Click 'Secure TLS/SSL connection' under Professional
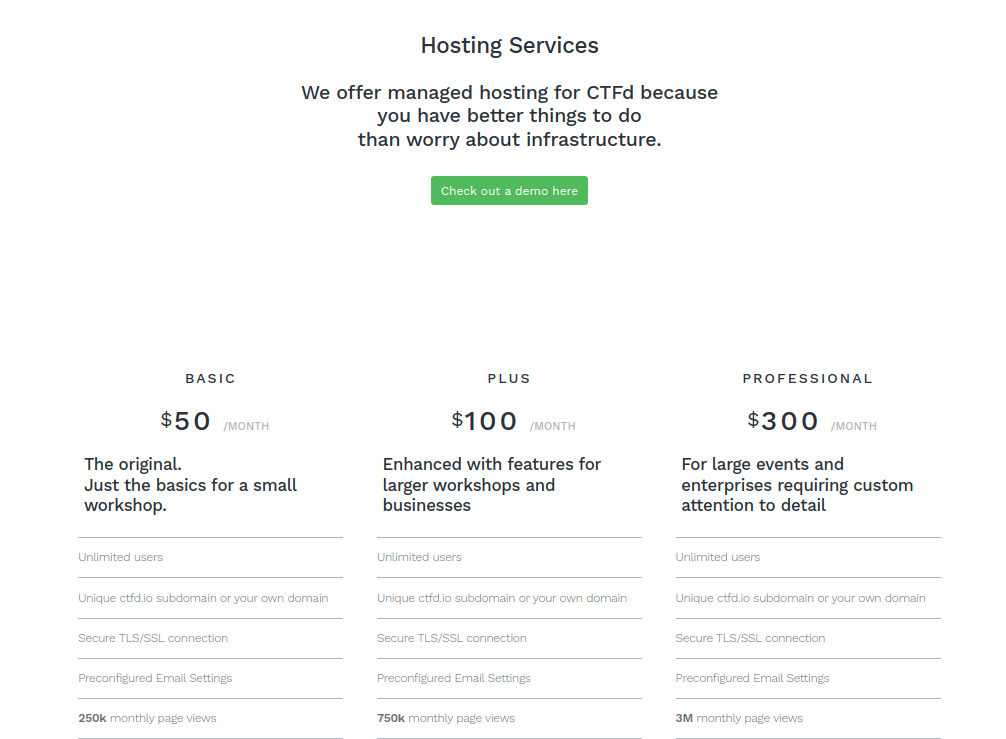Screen dimensions: 1006x739 coord(751,638)
